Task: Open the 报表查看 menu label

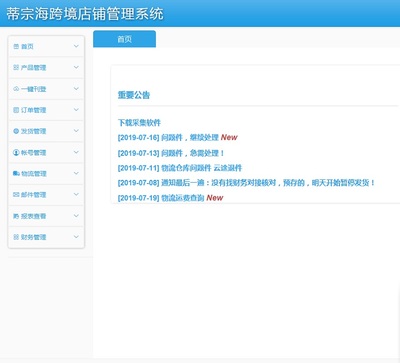Action: (33, 216)
